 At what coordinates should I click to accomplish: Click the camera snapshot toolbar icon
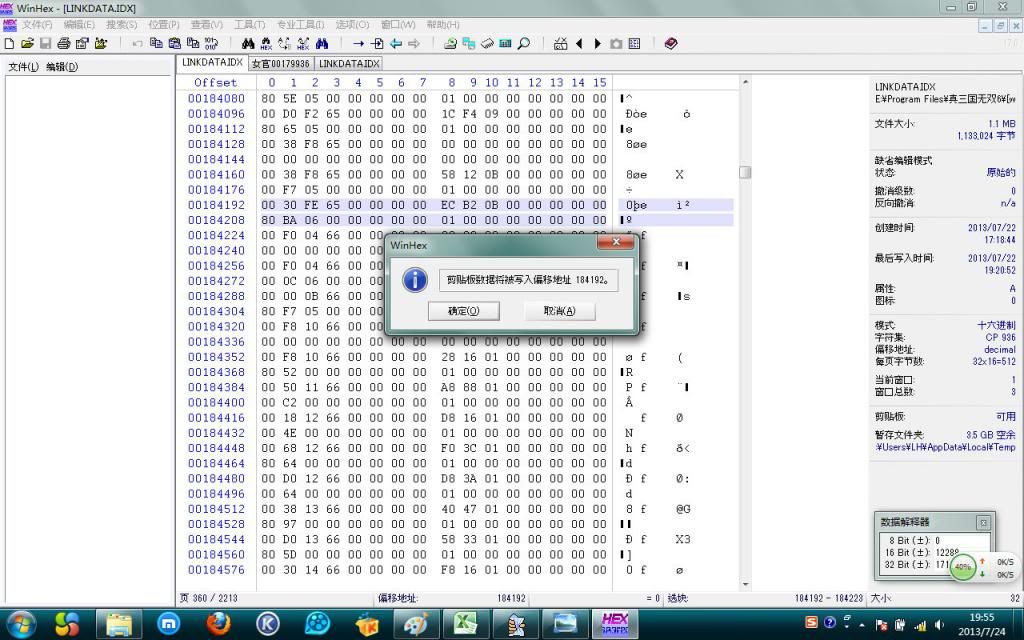pyautogui.click(x=616, y=44)
